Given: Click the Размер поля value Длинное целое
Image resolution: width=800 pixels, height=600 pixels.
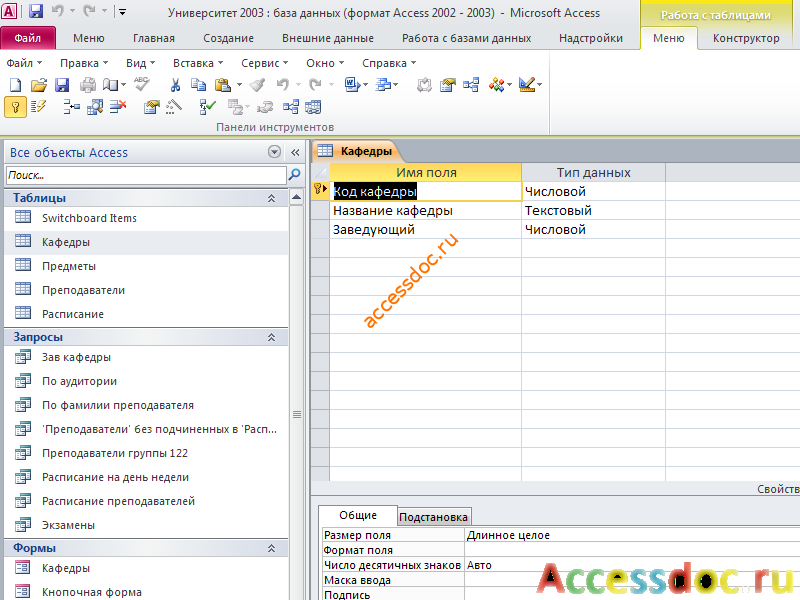Looking at the screenshot, I should (633, 535).
